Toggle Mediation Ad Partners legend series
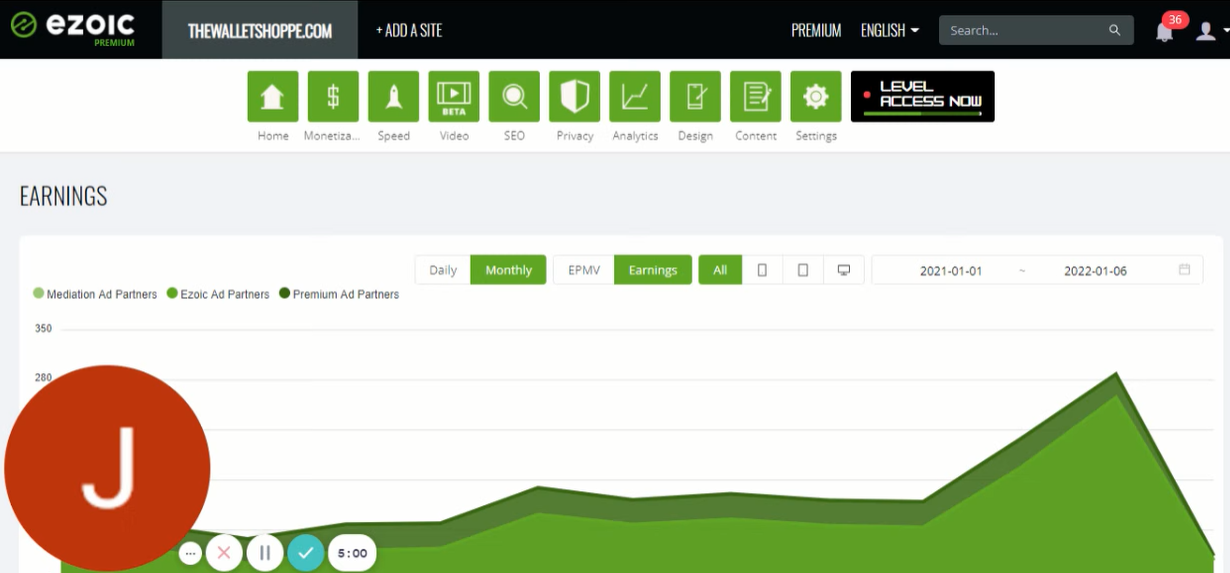 (95, 294)
